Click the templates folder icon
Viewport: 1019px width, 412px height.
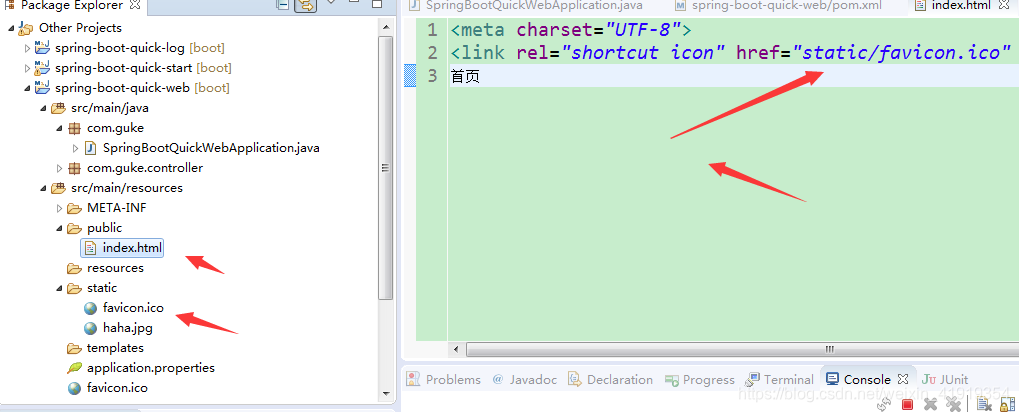(74, 348)
